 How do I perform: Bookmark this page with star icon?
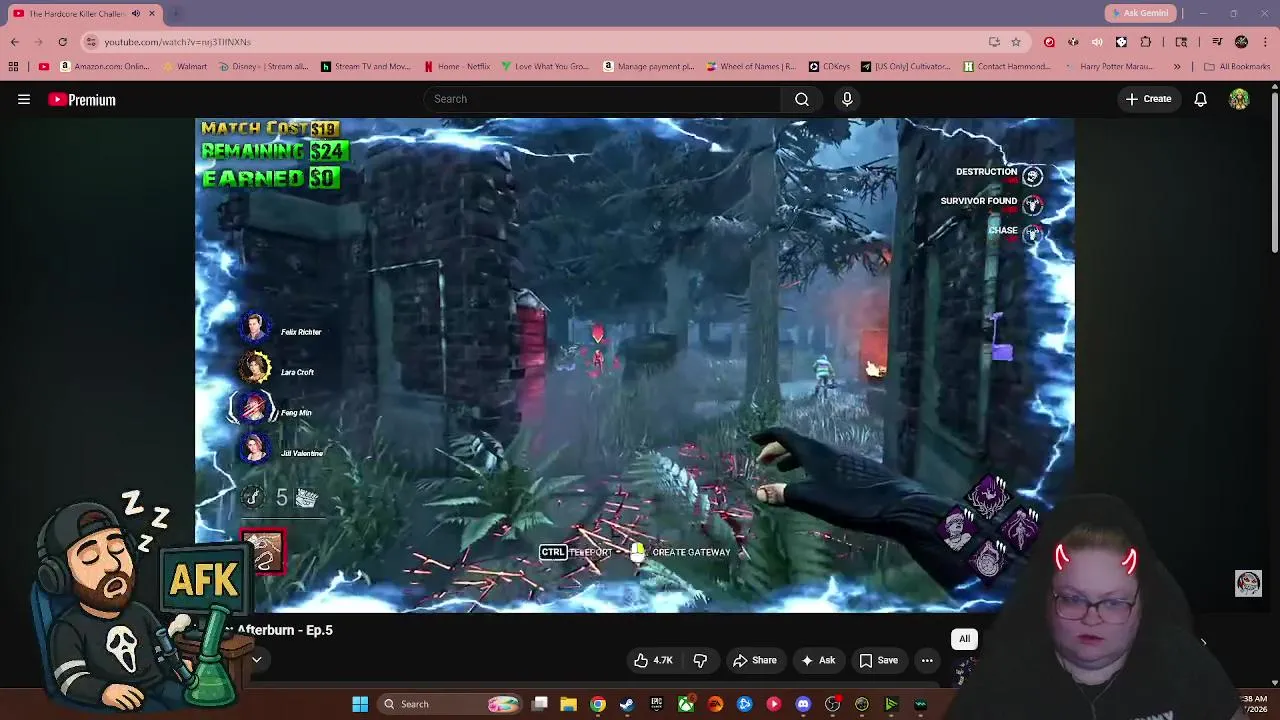[x=1016, y=42]
